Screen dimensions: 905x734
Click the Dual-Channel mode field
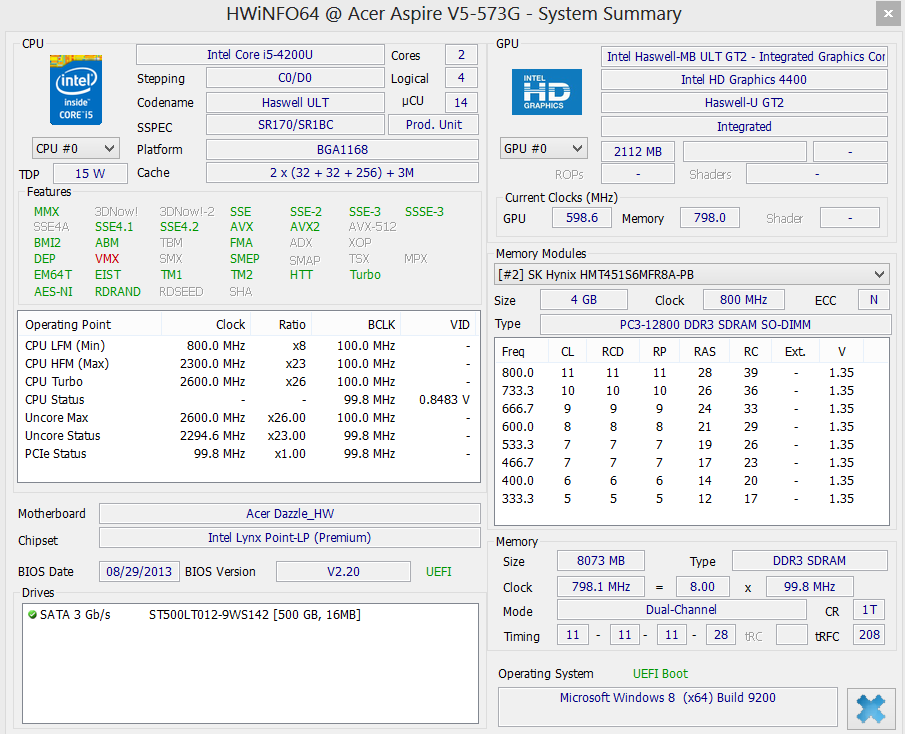[682, 610]
